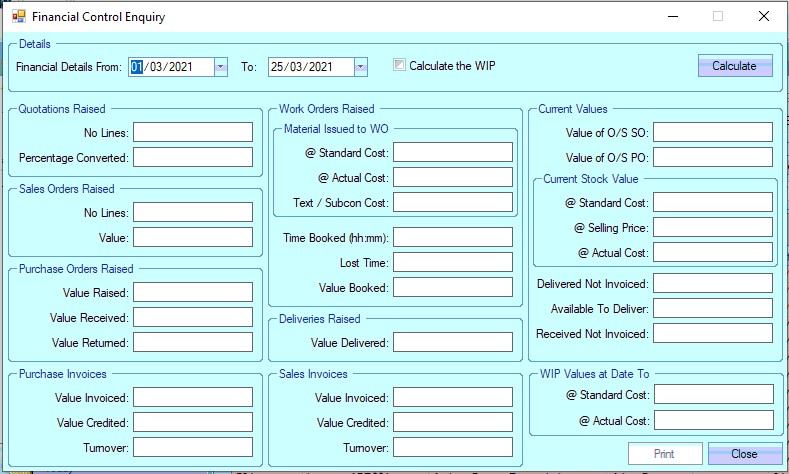Click the Quotations Raised No Lines field
Image resolution: width=789 pixels, height=474 pixels.
(193, 132)
